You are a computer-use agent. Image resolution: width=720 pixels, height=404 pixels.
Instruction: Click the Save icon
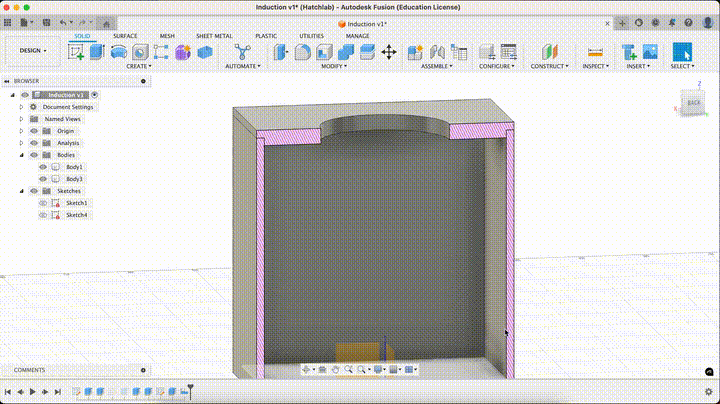pyautogui.click(x=46, y=22)
